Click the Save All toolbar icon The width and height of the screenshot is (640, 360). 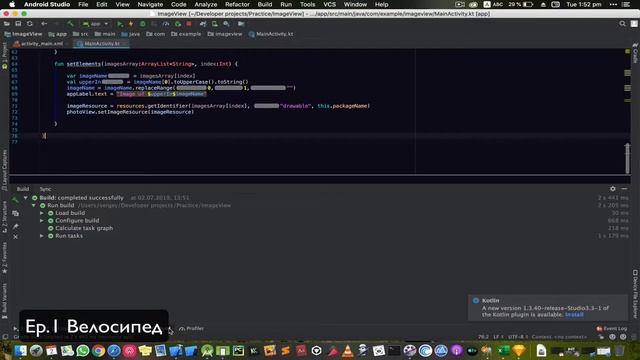coord(18,24)
